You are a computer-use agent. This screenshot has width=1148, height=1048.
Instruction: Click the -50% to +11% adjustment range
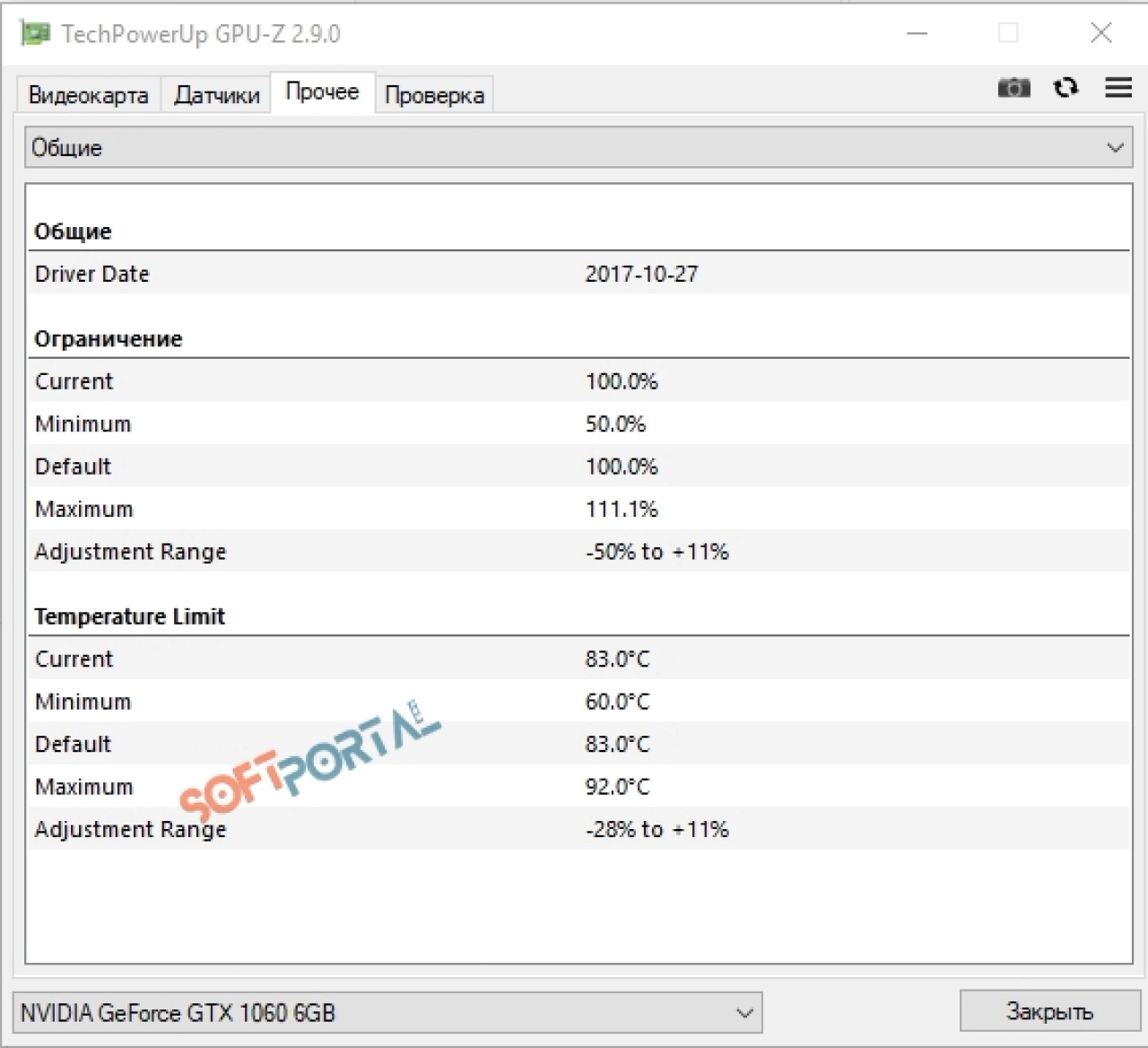pyautogui.click(x=657, y=552)
